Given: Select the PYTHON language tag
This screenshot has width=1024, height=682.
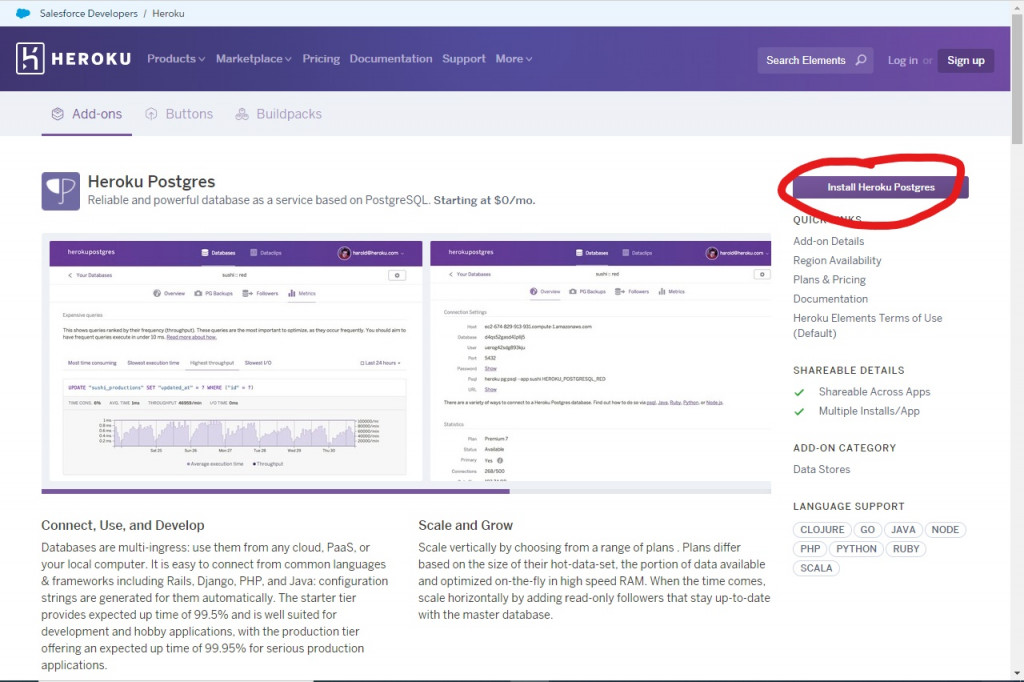Looking at the screenshot, I should 856,549.
